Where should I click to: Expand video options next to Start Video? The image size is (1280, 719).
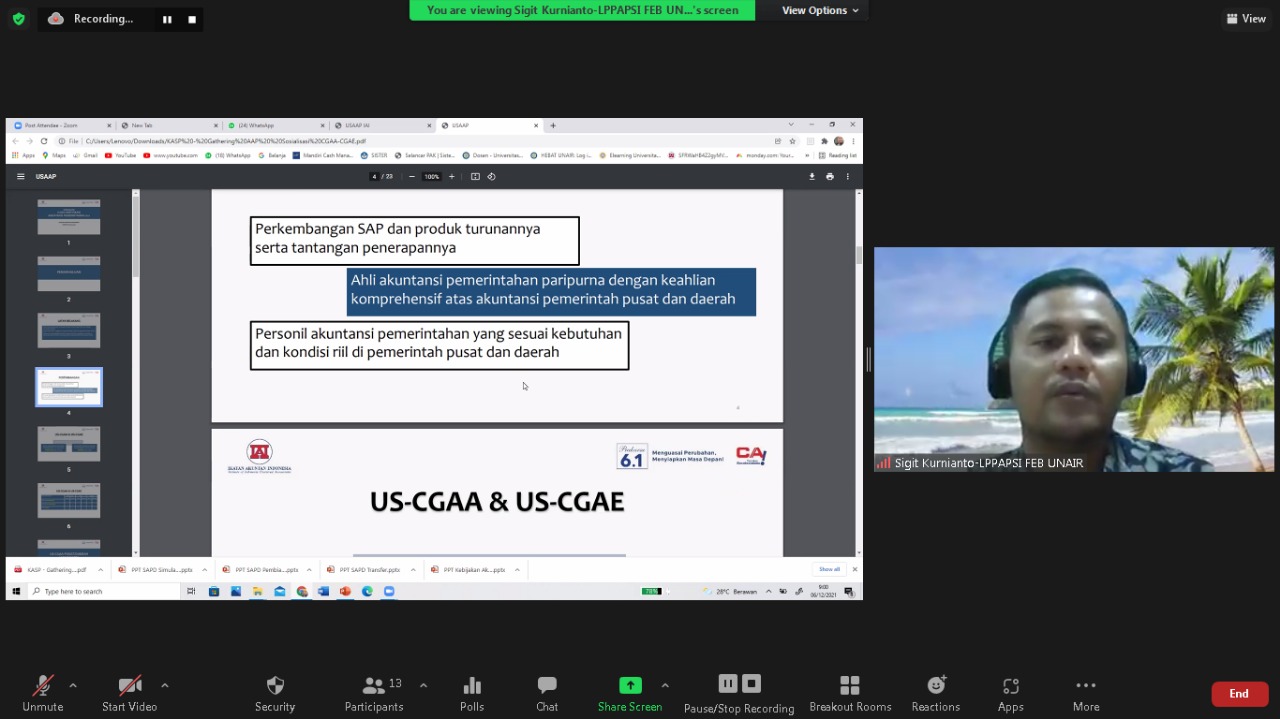tap(165, 685)
